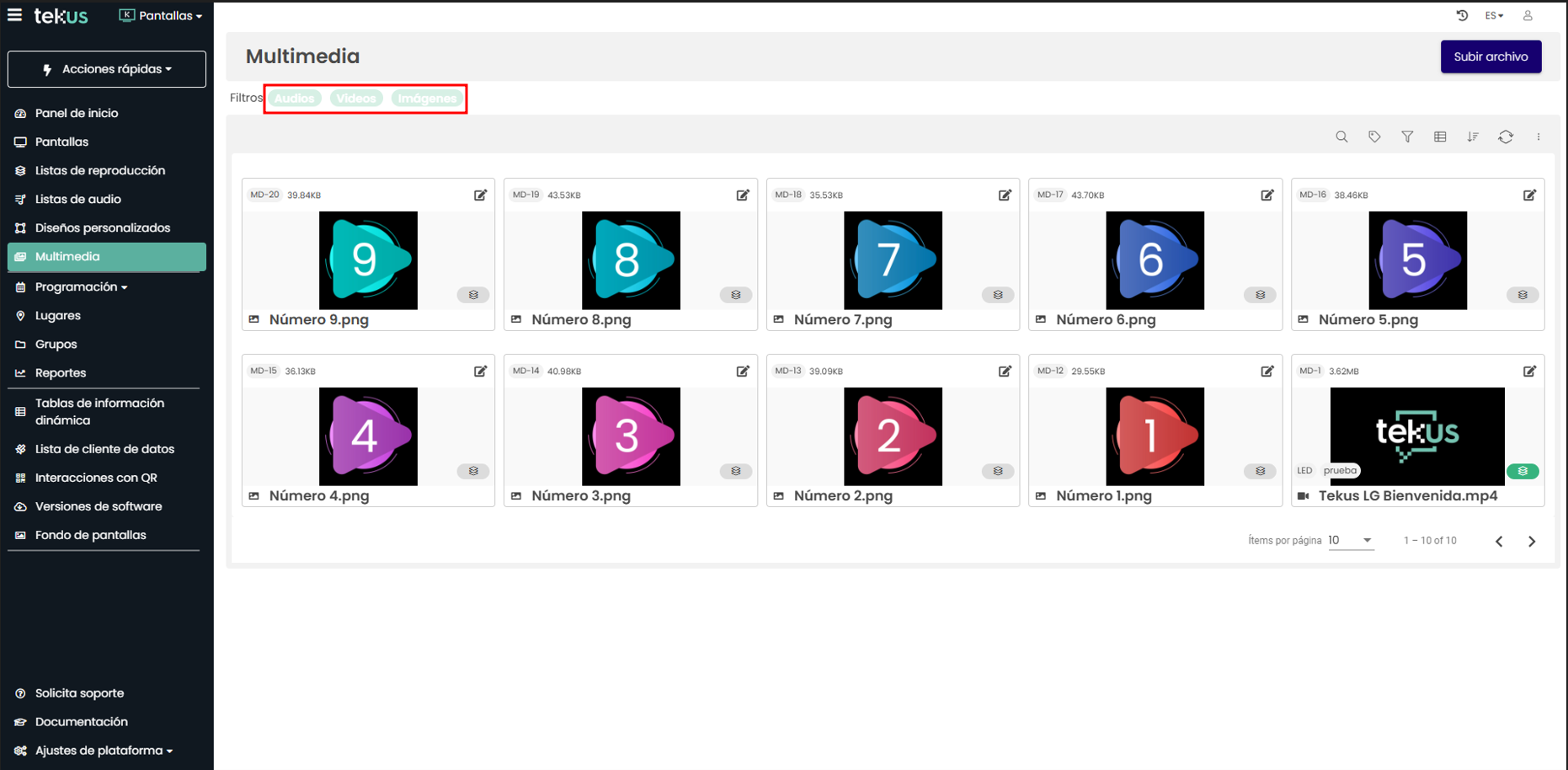
Task: Select the Tekus LG Bienvenida video thumbnail
Action: (x=1417, y=436)
